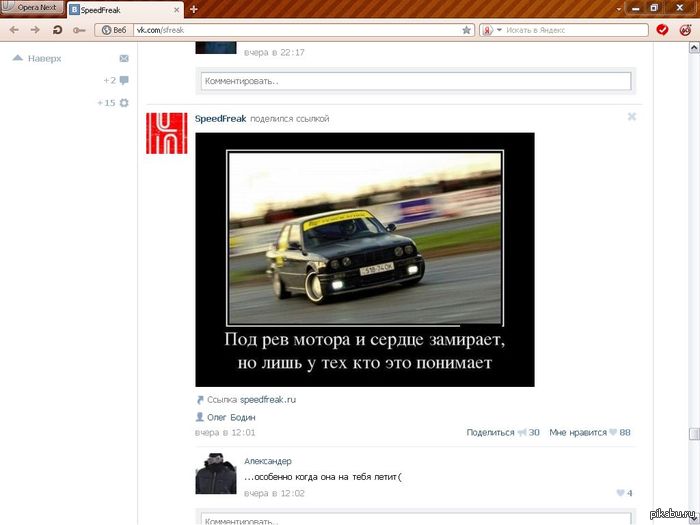Like the post with Мне нравится

[589, 432]
